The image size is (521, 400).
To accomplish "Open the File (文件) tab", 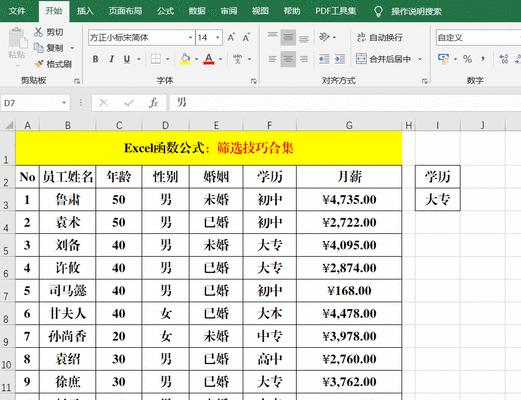I will pos(17,11).
